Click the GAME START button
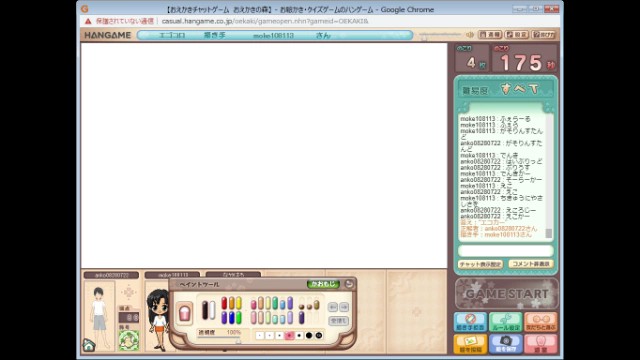This screenshot has width=640, height=360. (507, 293)
